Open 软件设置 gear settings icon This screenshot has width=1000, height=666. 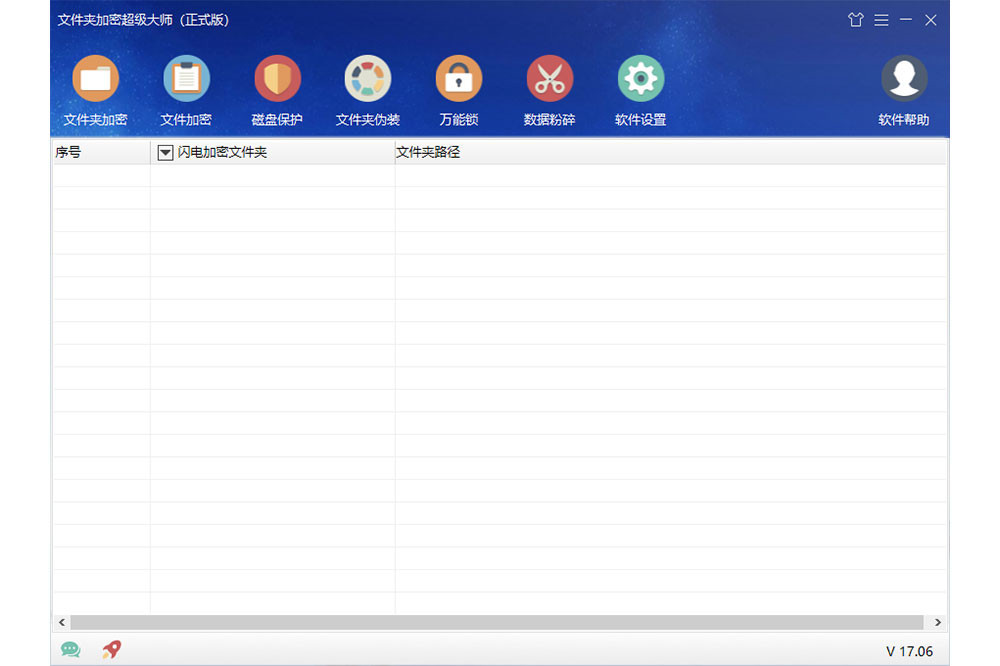pyautogui.click(x=640, y=79)
